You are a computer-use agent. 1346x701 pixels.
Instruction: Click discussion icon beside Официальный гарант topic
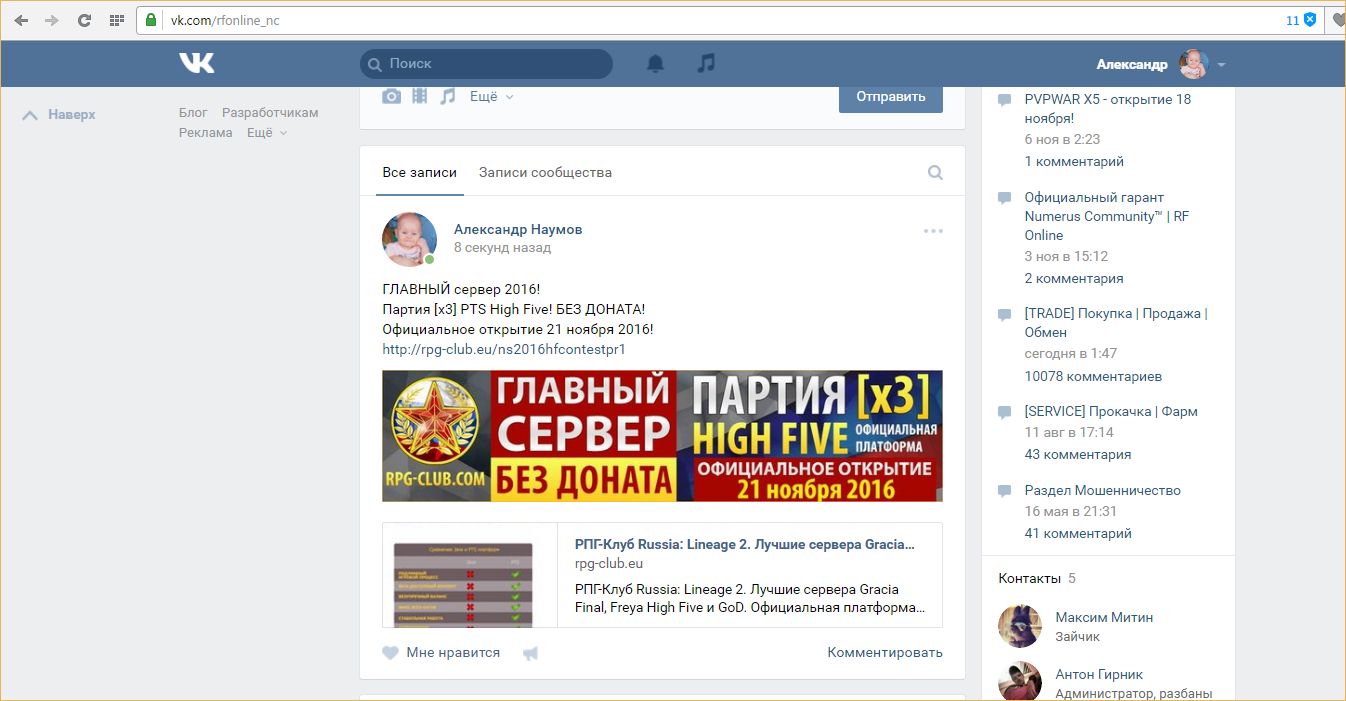(1005, 198)
